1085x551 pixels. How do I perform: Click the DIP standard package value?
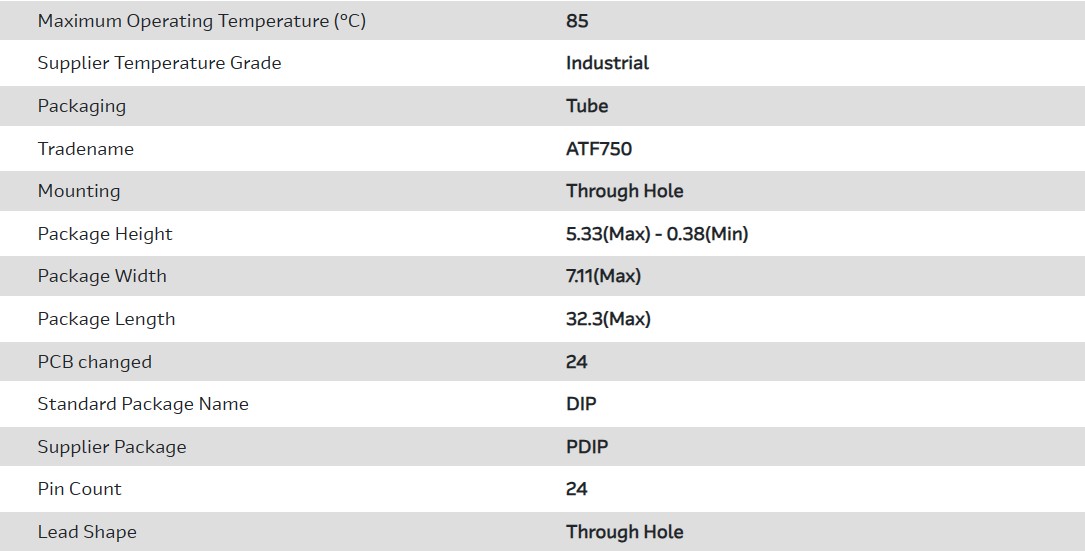581,404
